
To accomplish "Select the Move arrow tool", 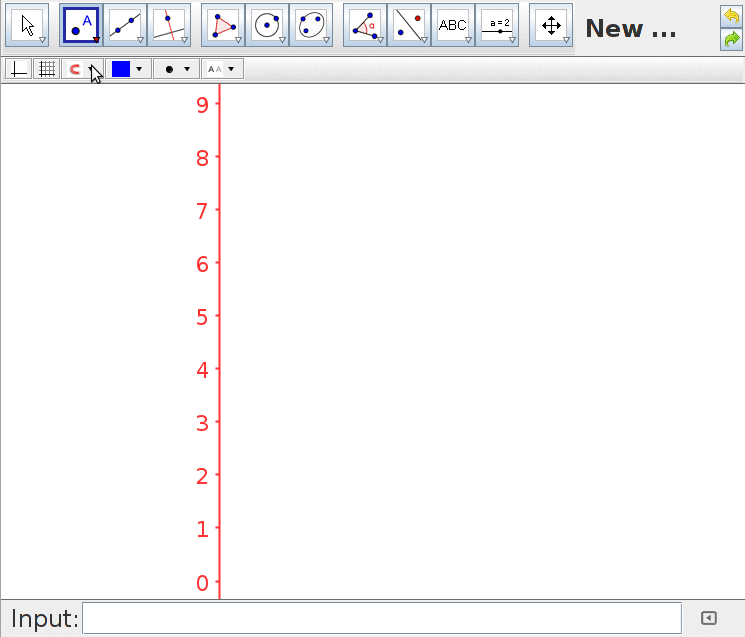I will pos(29,26).
